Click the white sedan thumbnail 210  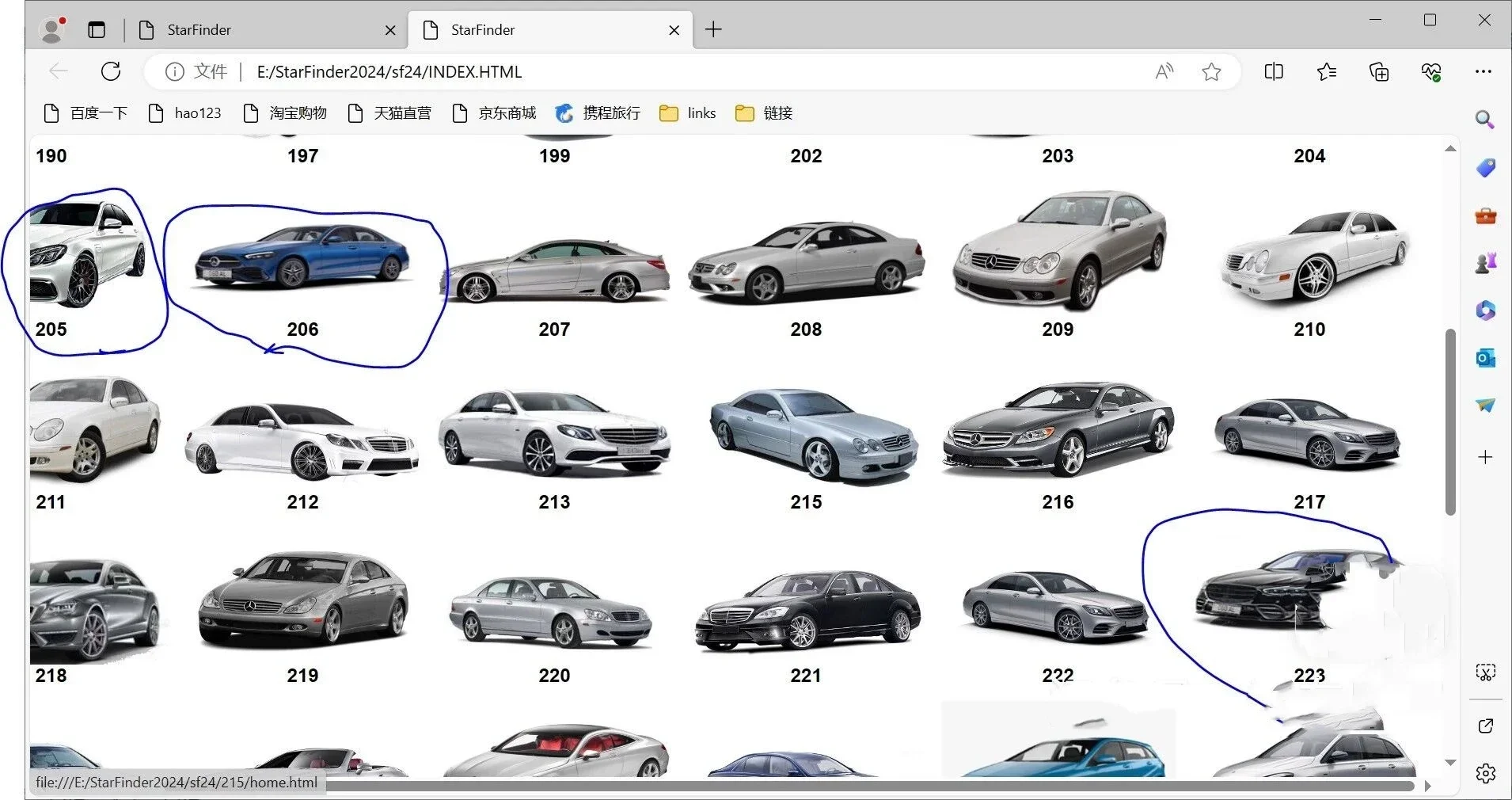tap(1314, 257)
